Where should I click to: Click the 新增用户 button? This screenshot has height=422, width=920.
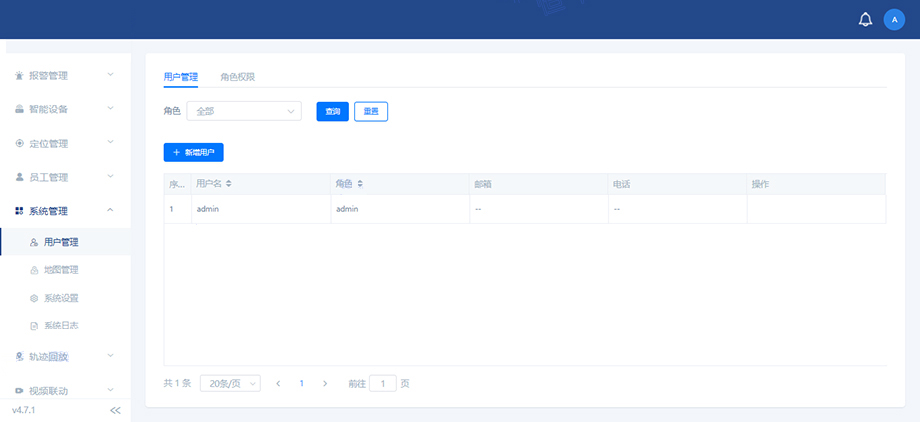click(x=194, y=152)
